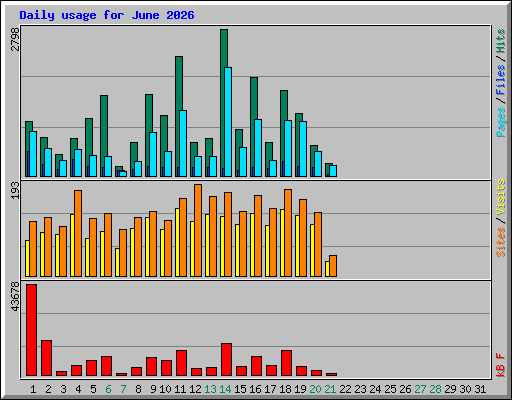The image size is (512, 400).
Task: Click the orange sites bar for day 4
Action: [78, 233]
